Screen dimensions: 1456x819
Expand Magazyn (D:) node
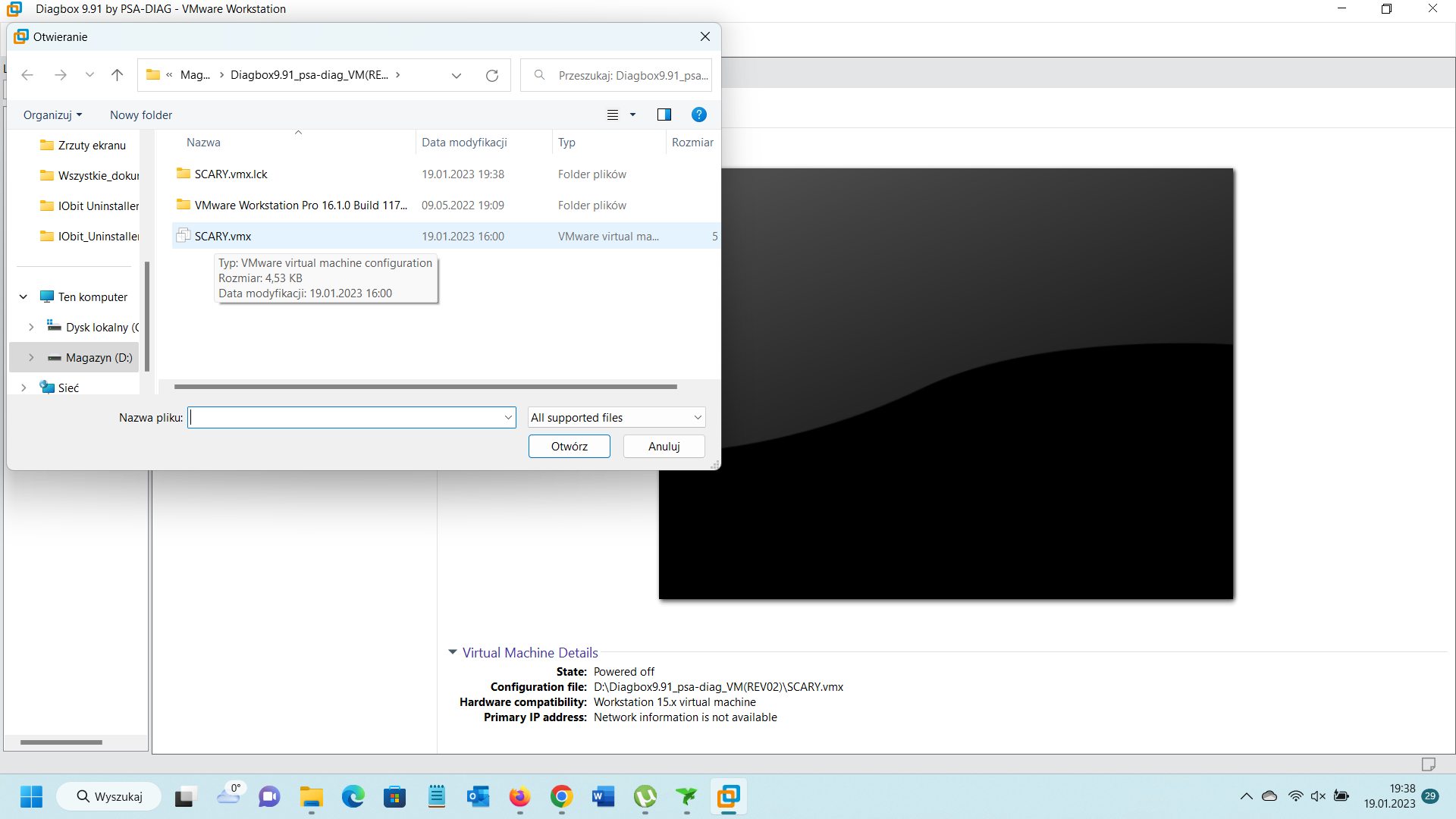[31, 358]
